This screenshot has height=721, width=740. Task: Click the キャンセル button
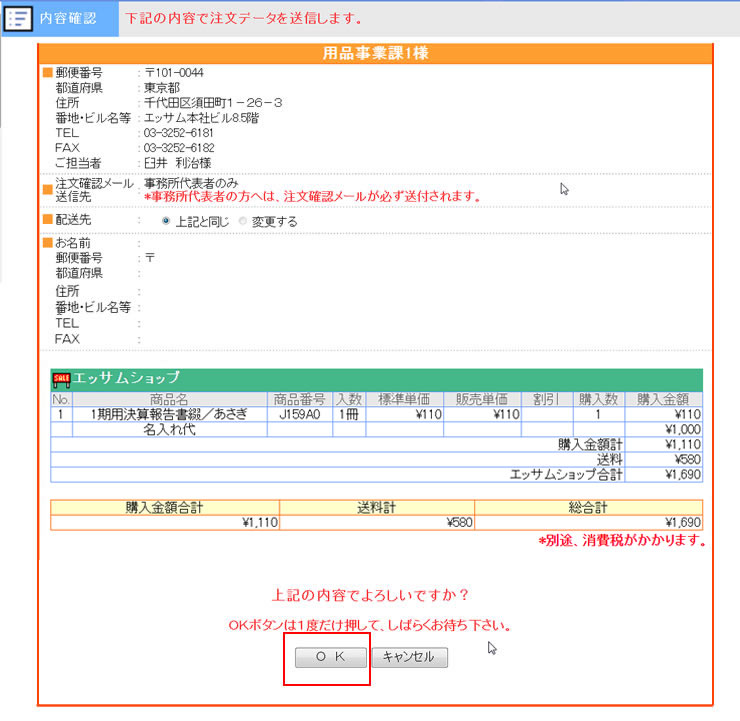pos(409,657)
